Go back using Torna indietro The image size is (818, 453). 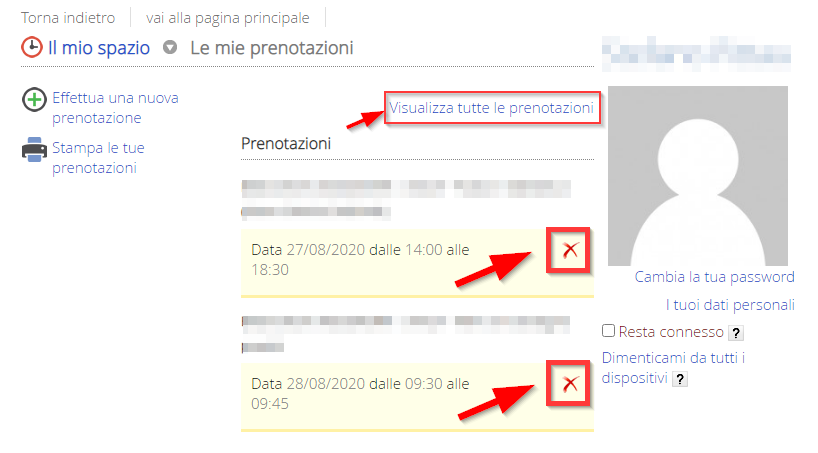tap(68, 18)
